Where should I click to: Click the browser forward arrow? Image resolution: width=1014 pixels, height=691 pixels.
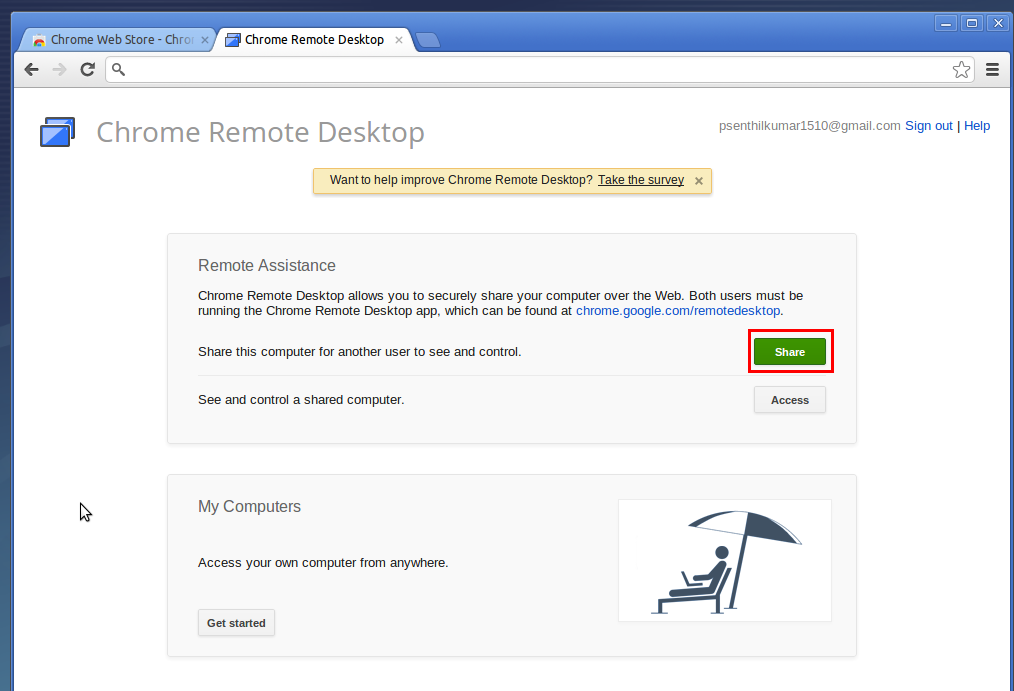(59, 69)
